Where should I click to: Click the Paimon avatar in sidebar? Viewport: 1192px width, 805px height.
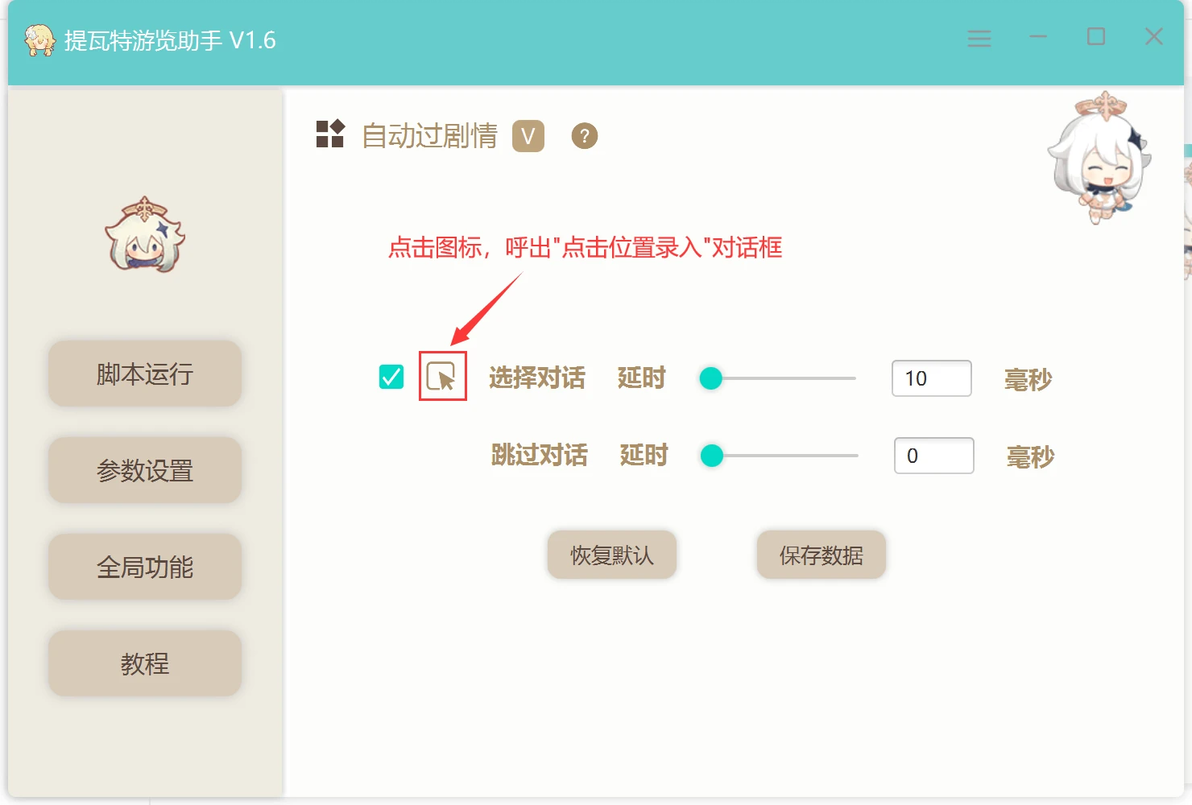pyautogui.click(x=144, y=235)
